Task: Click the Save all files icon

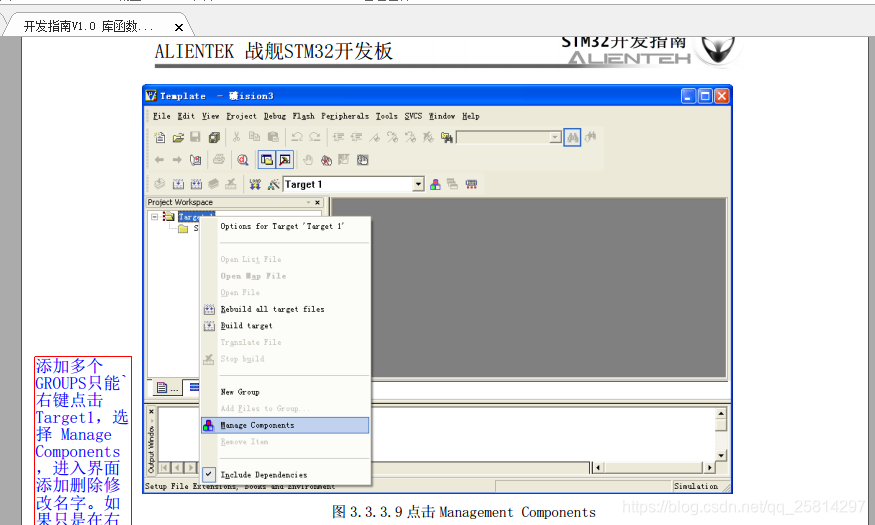Action: pos(213,137)
